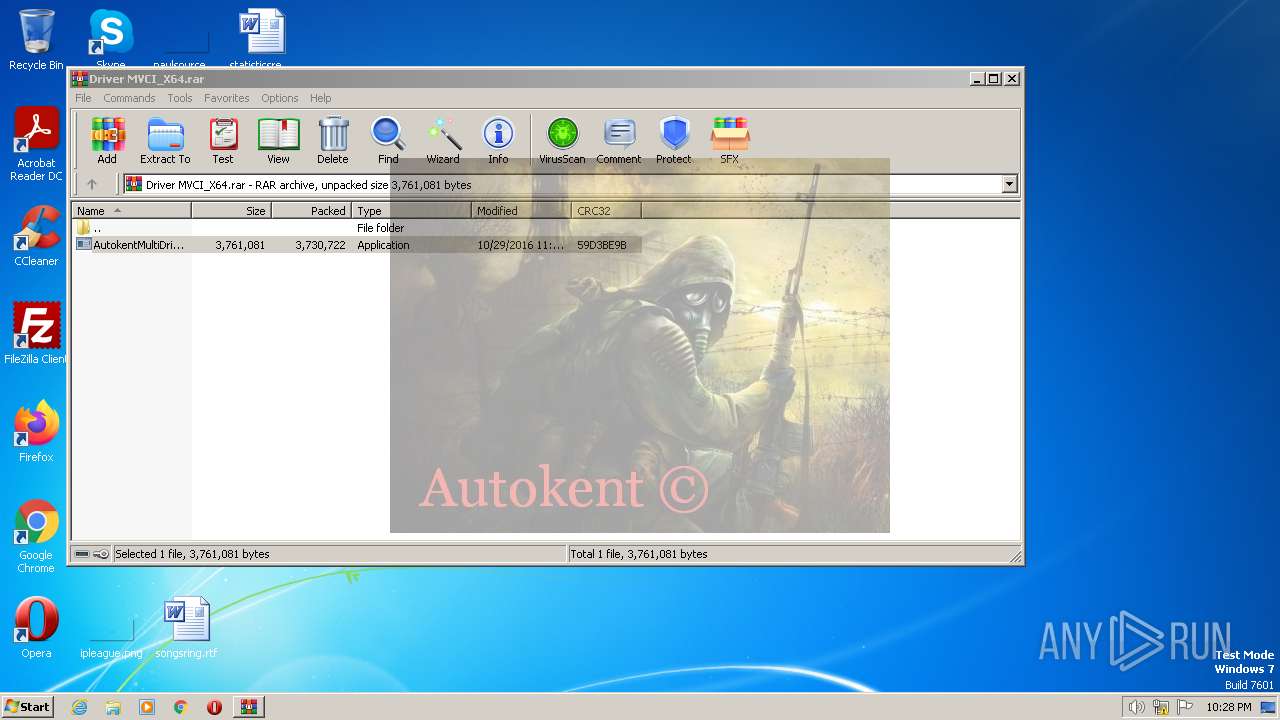Open the File menu
Image resolution: width=1280 pixels, height=720 pixels.
click(x=83, y=98)
